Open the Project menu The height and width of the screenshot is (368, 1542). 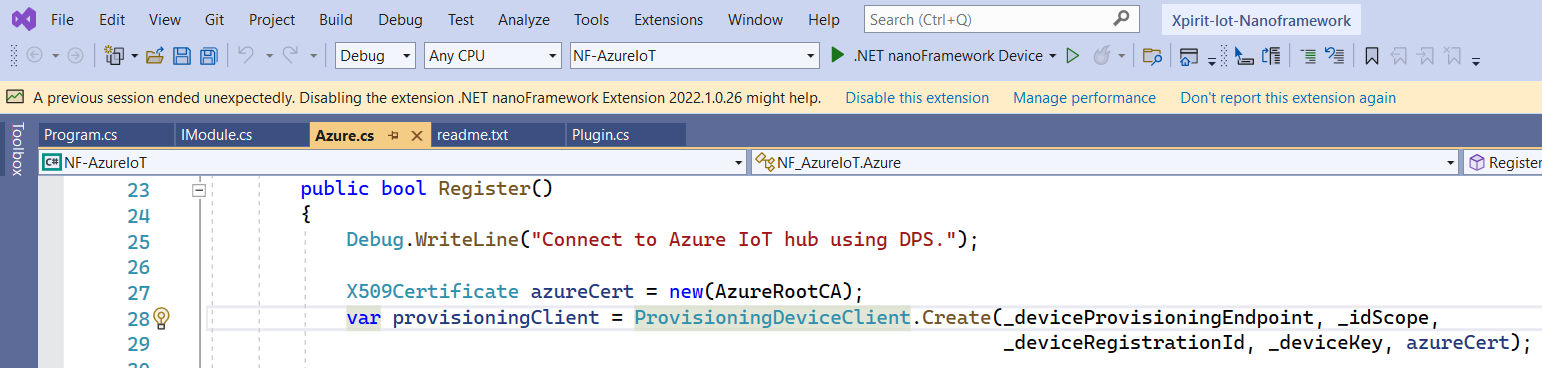272,19
